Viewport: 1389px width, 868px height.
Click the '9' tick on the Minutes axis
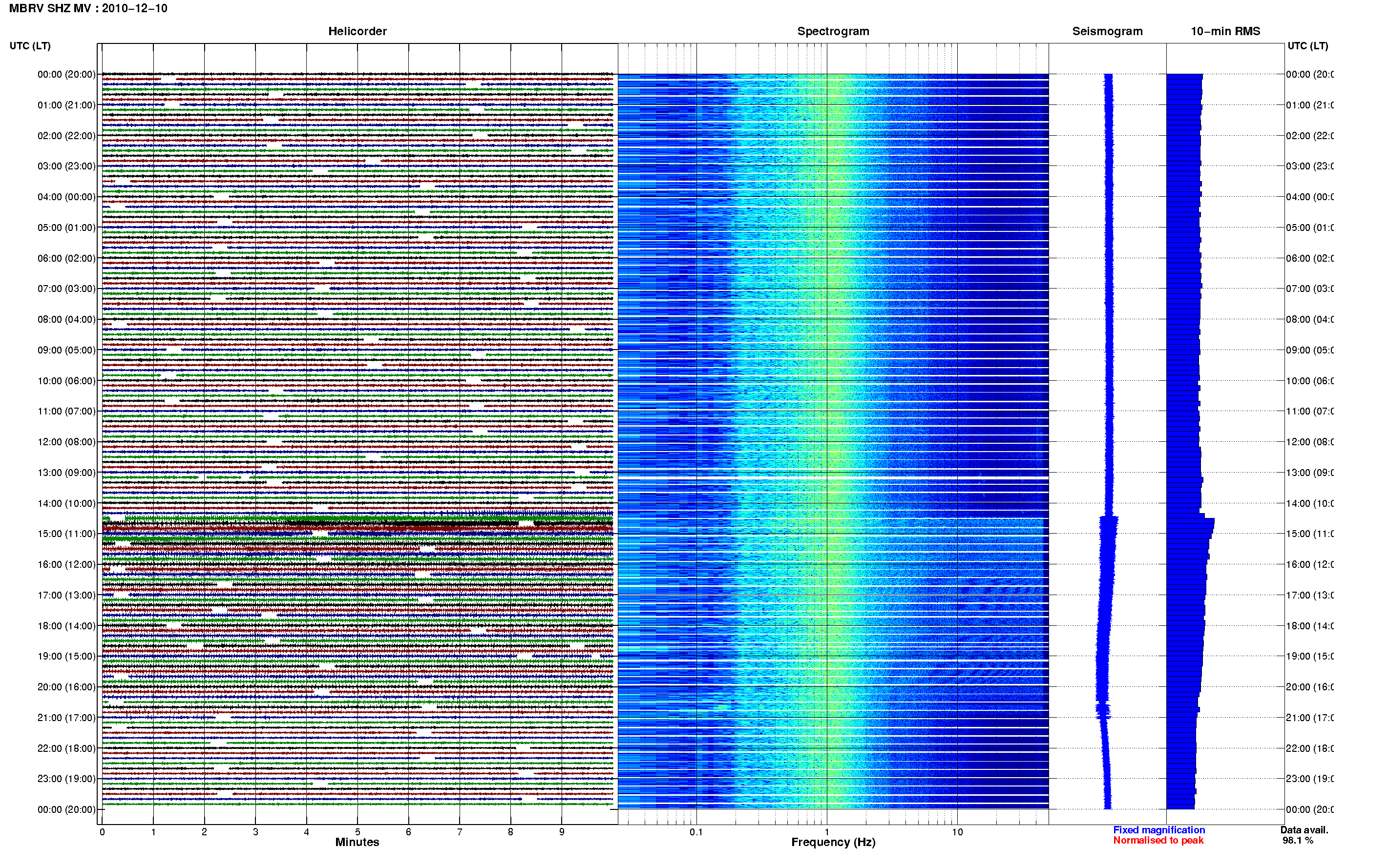[562, 832]
